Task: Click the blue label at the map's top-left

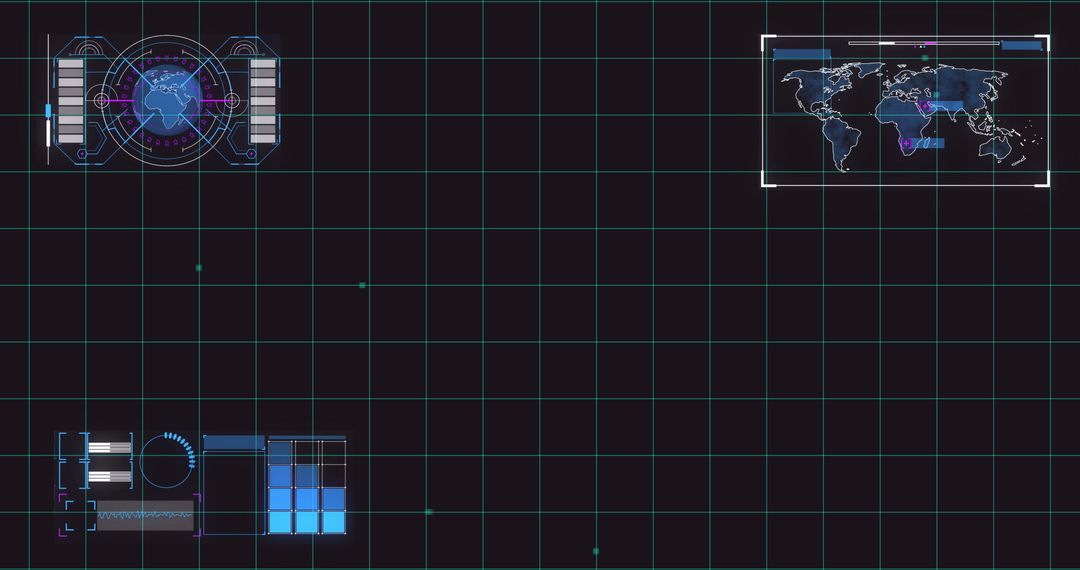Action: pos(802,55)
